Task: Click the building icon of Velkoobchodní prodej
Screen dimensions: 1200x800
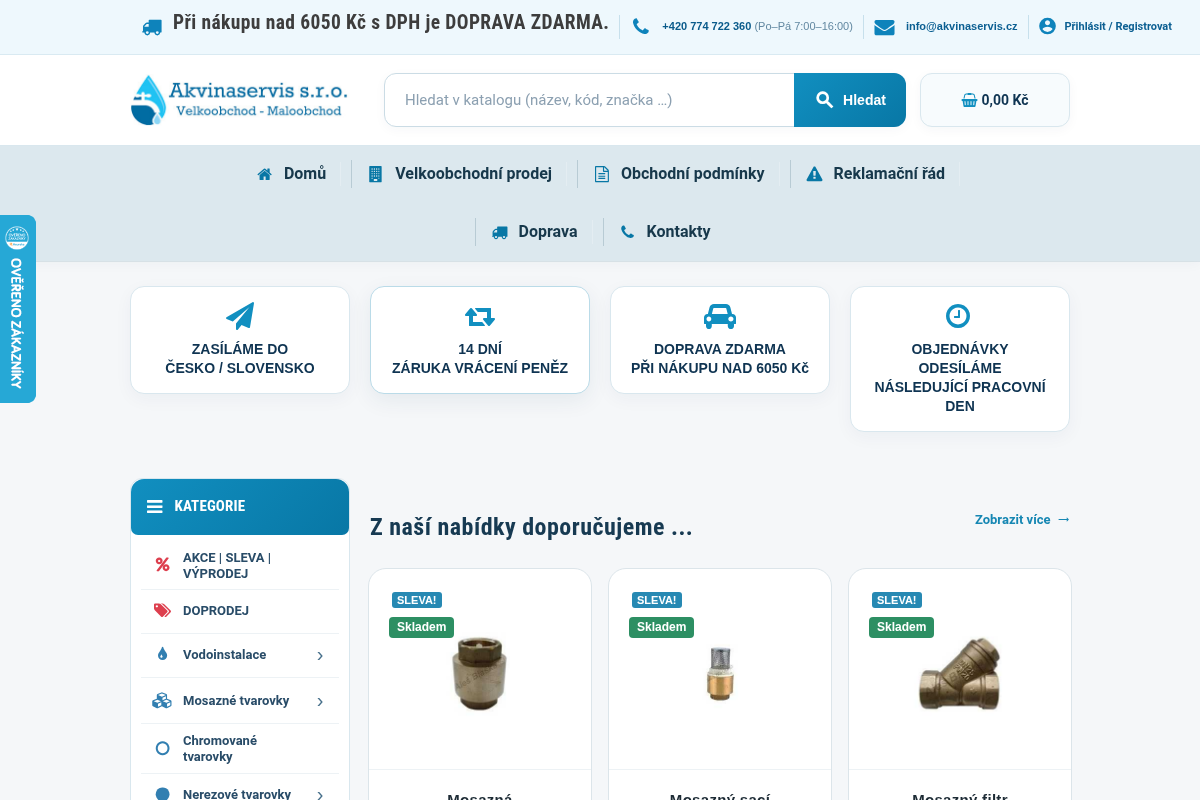Action: (x=375, y=174)
